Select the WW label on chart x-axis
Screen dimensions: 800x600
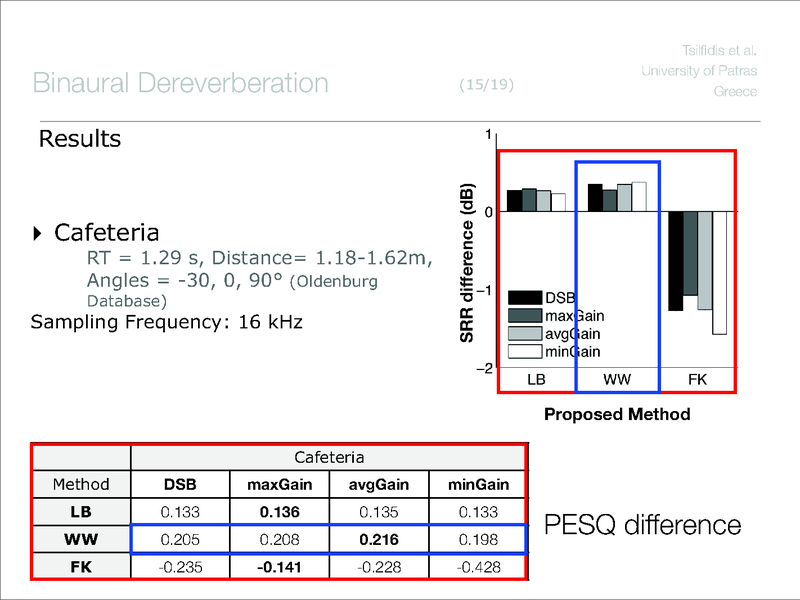616,381
